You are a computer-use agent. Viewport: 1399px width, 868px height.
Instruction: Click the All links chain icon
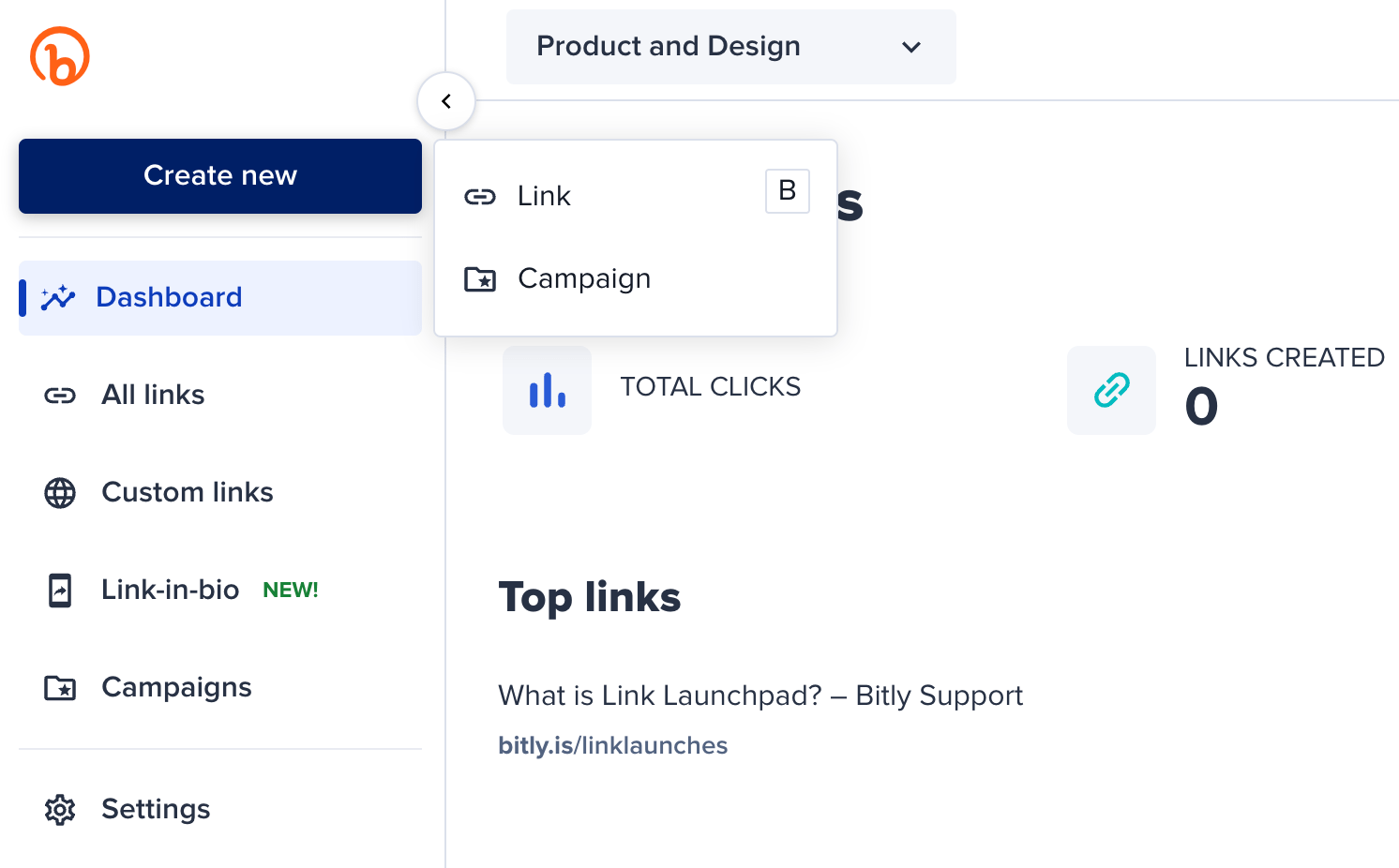(x=59, y=395)
